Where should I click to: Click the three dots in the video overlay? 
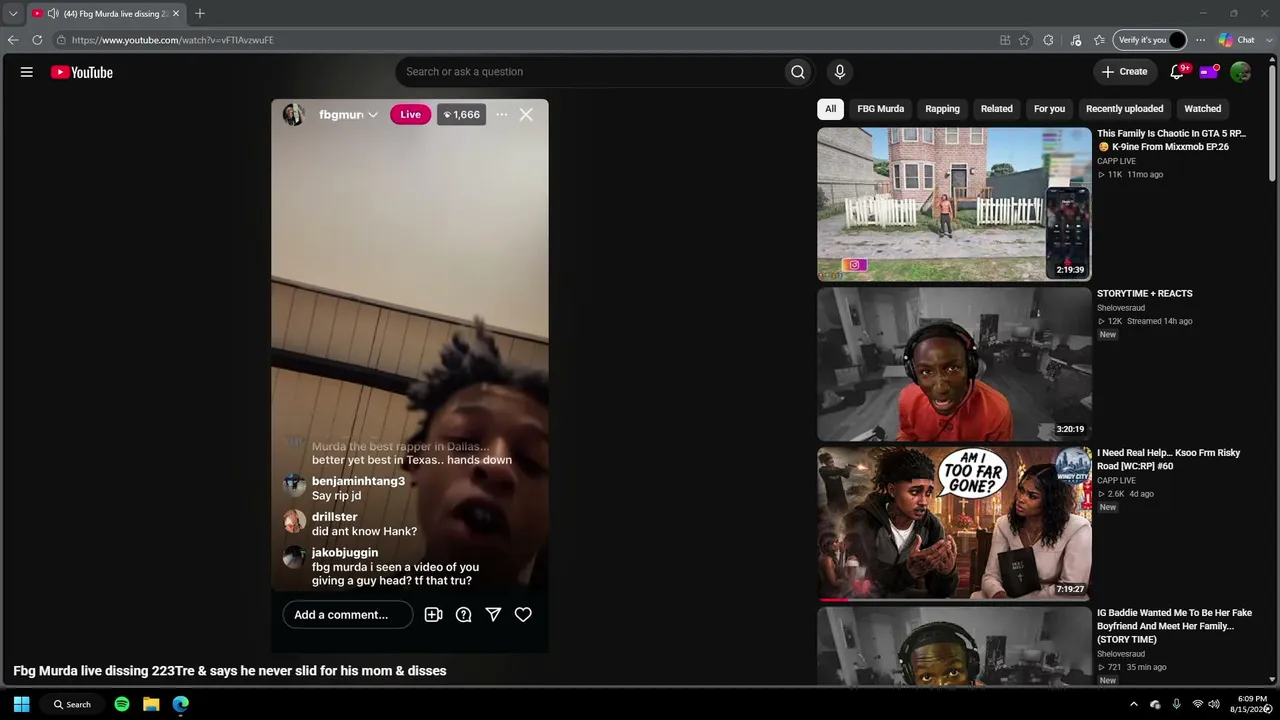point(501,115)
